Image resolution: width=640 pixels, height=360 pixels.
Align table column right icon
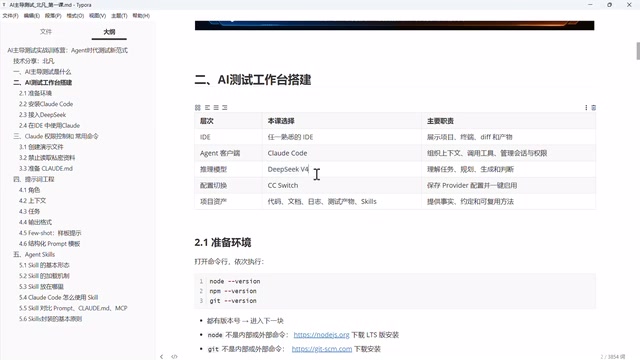coord(224,107)
